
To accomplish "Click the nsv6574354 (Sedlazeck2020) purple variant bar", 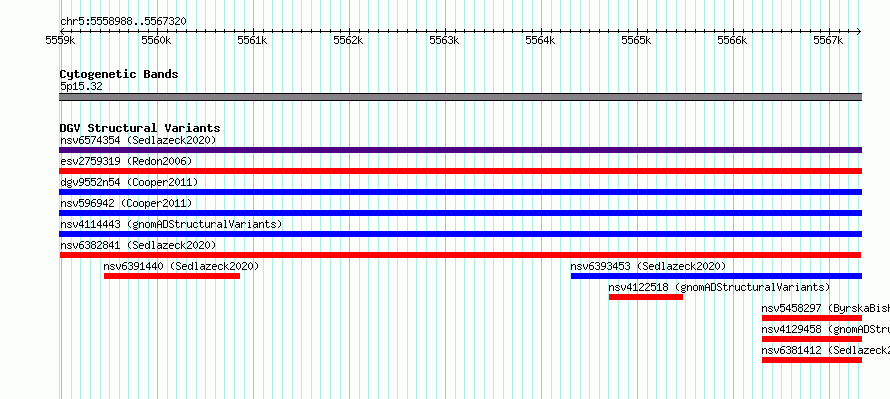I will [460, 150].
